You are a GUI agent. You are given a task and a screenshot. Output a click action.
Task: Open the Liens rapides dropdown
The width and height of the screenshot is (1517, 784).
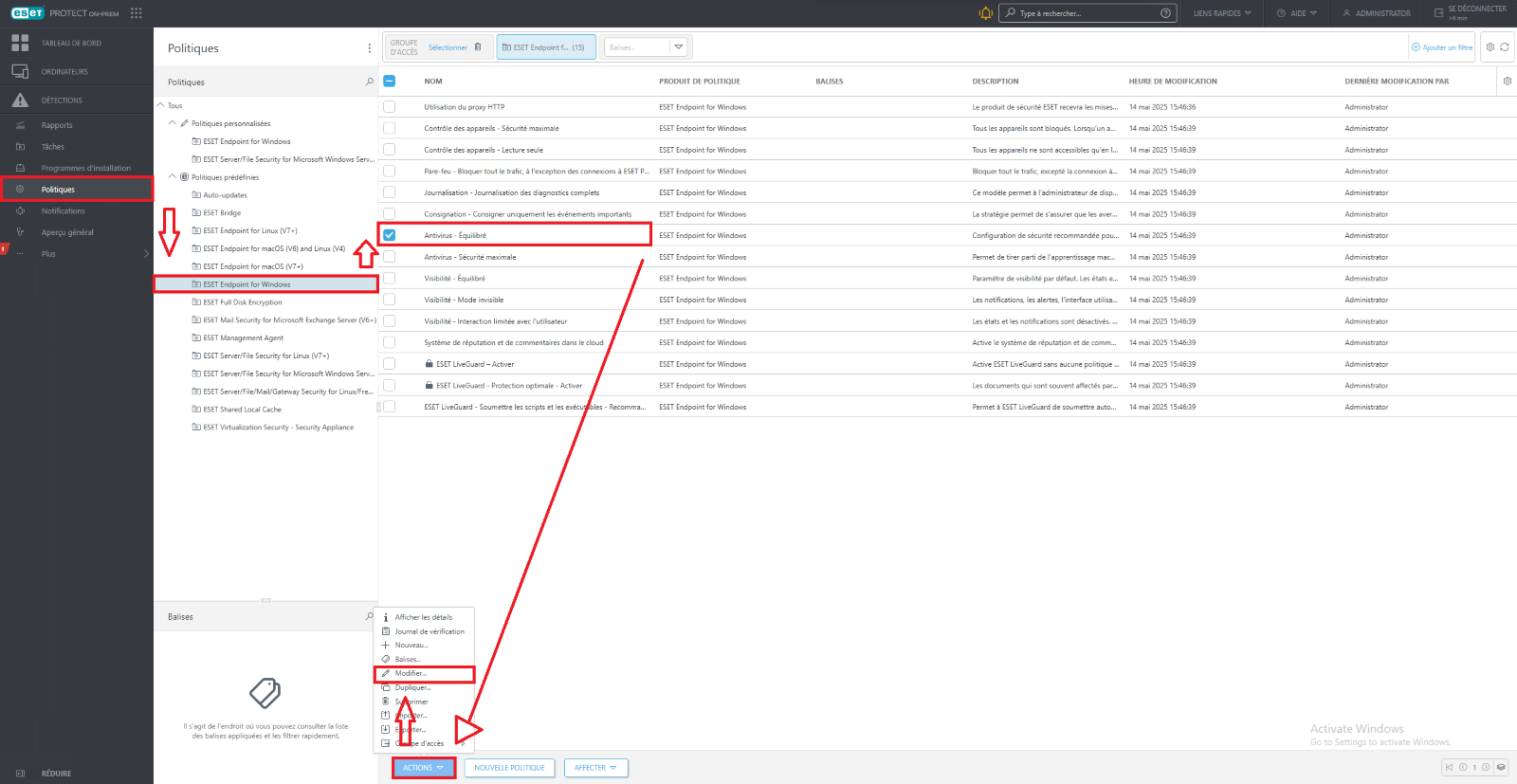pos(1222,13)
